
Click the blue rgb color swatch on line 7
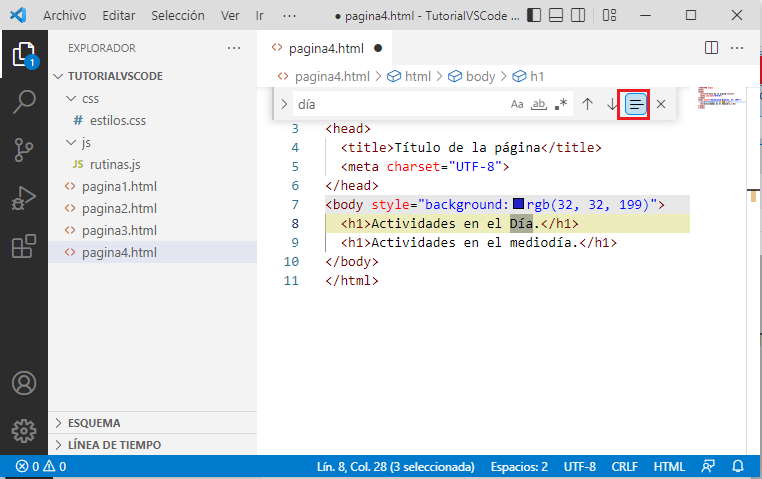pos(518,204)
